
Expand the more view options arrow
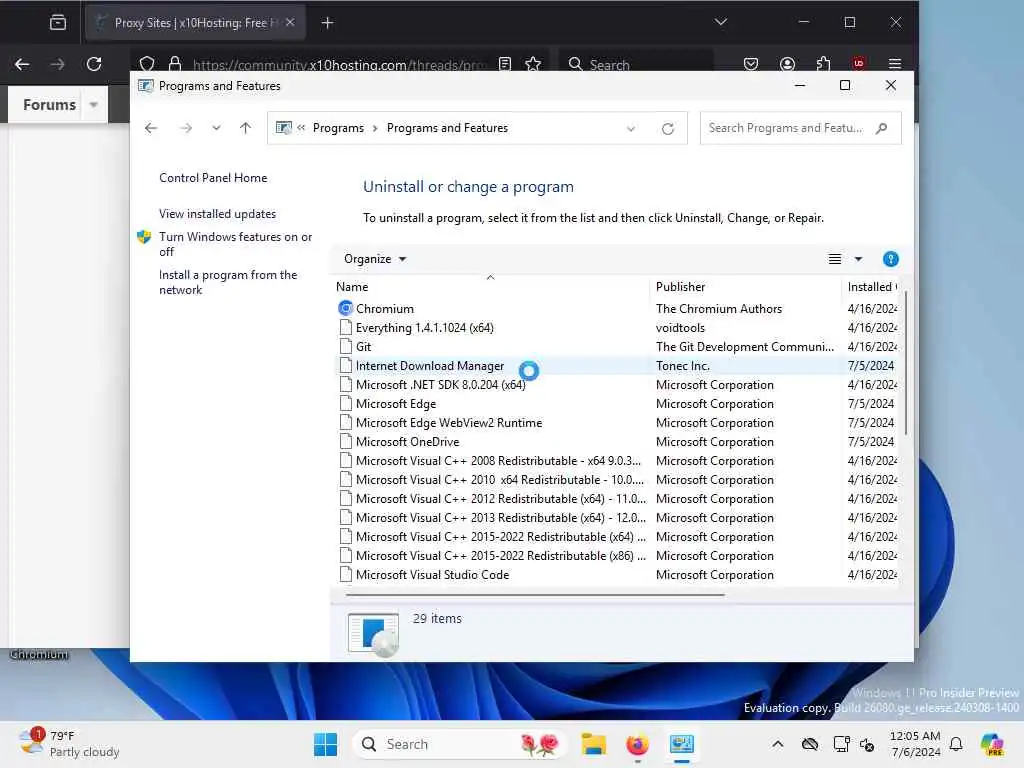pos(858,259)
